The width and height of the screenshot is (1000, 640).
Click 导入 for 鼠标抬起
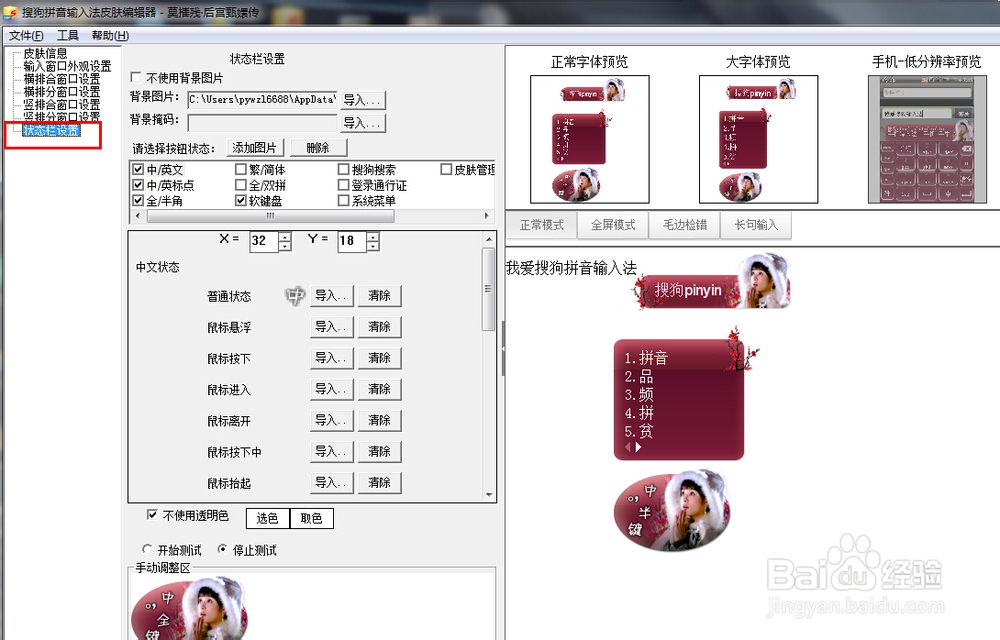tap(332, 483)
